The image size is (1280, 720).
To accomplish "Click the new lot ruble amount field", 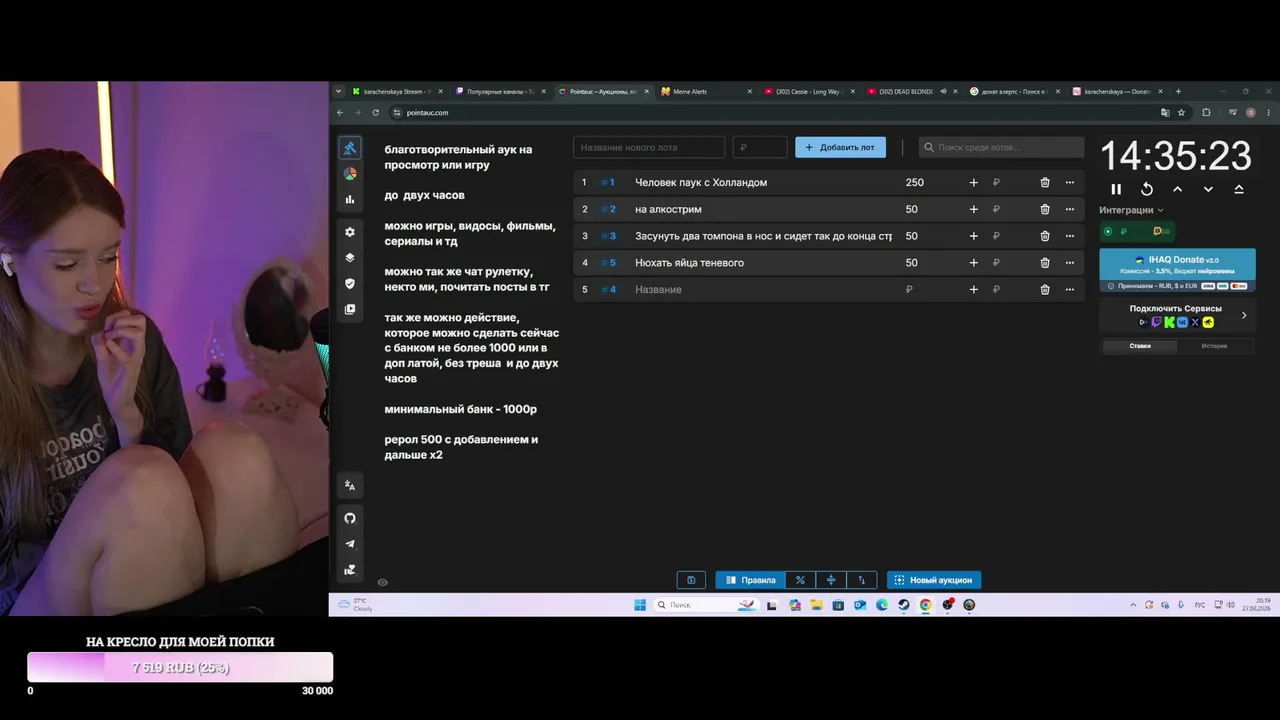I will (760, 147).
